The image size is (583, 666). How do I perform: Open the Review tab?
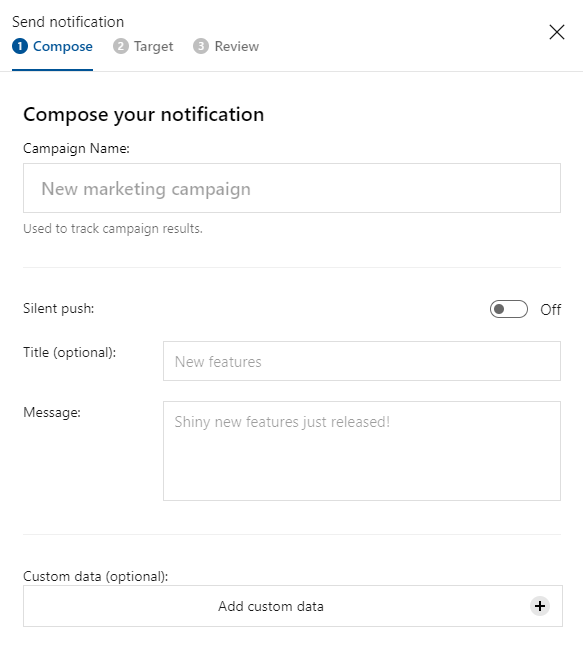(x=226, y=46)
